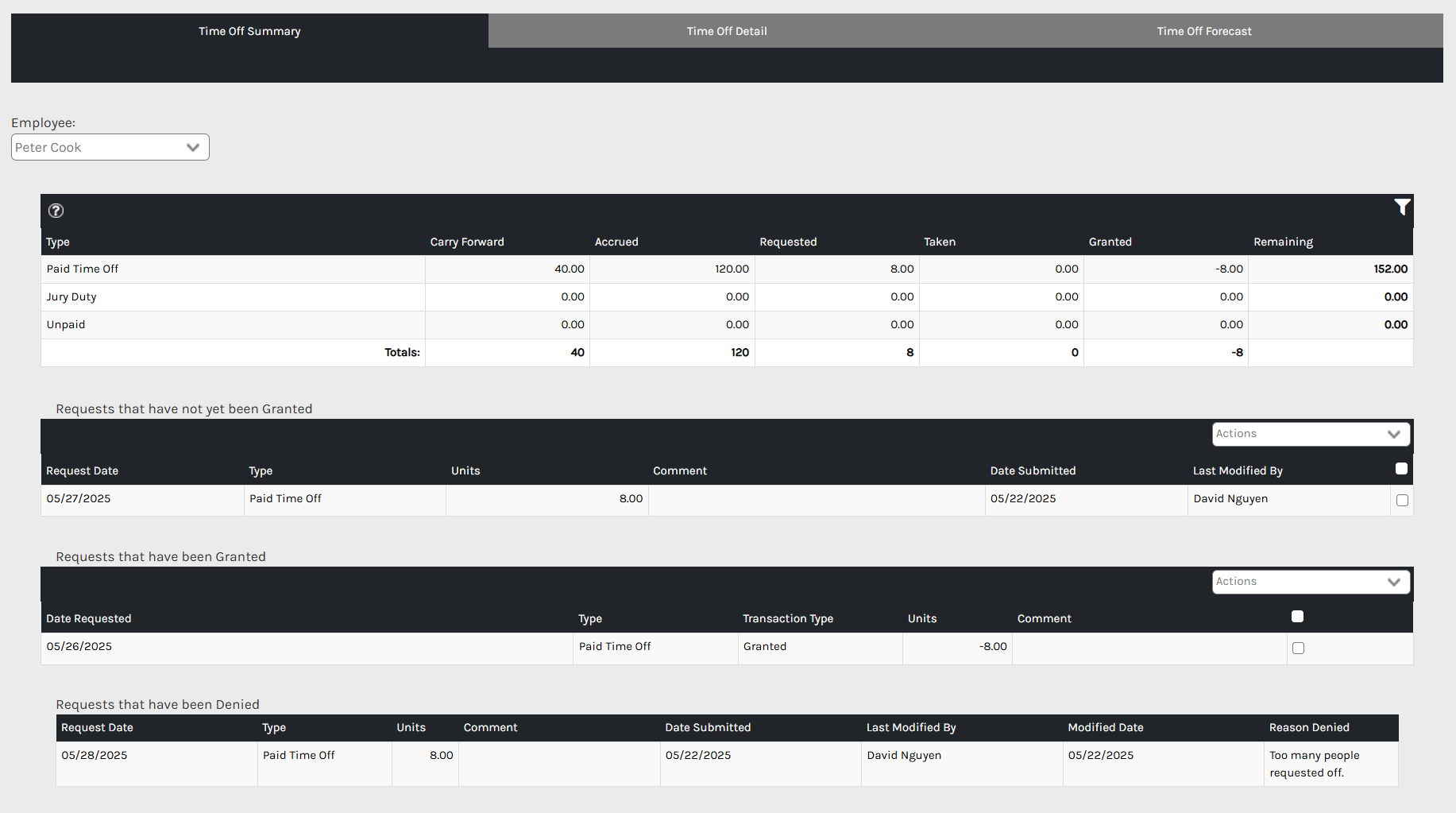Switch to Time Off Summary tab
Viewport: 1456px width, 813px height.
(x=249, y=31)
